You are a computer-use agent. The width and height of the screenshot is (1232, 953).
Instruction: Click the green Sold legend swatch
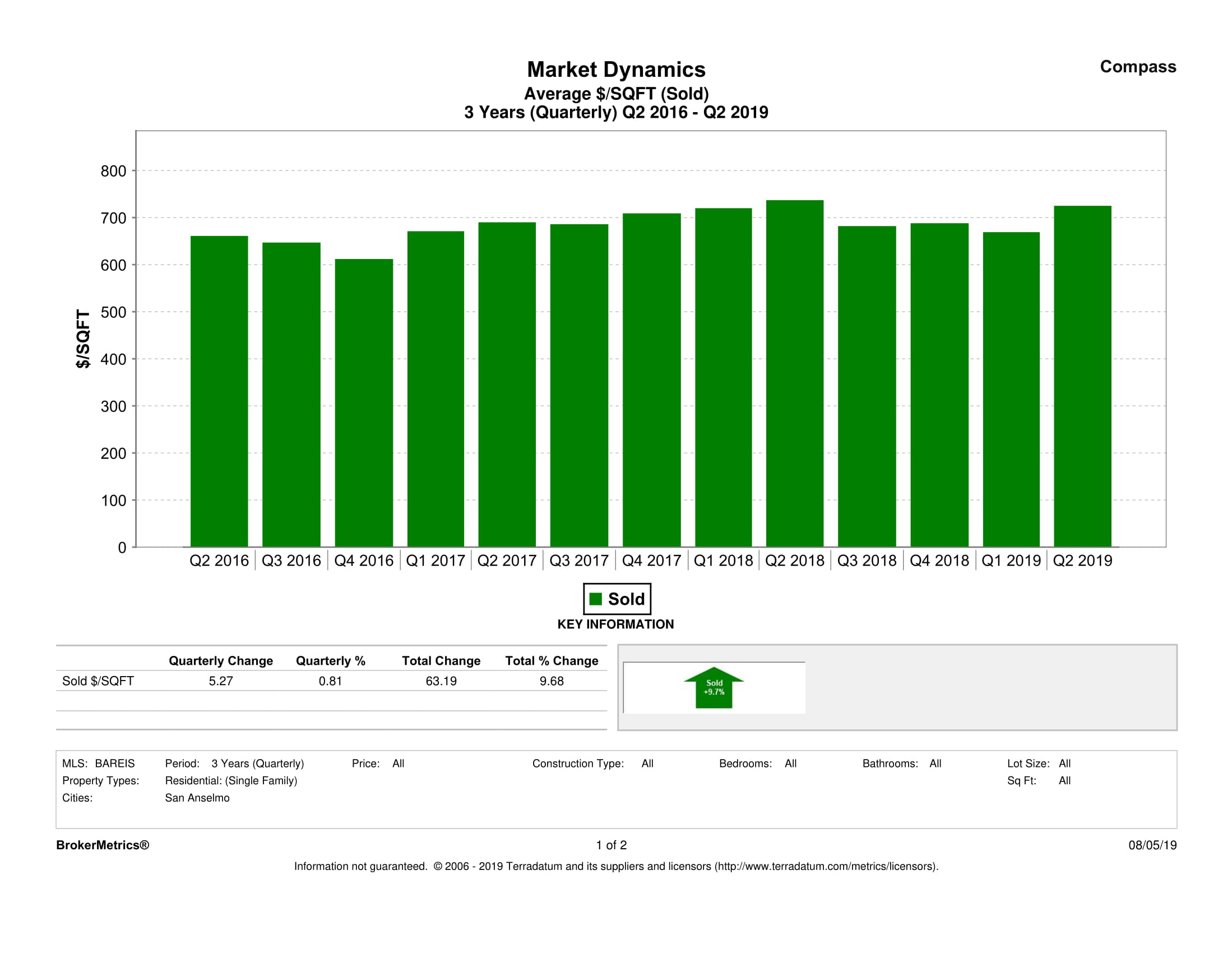[x=595, y=599]
